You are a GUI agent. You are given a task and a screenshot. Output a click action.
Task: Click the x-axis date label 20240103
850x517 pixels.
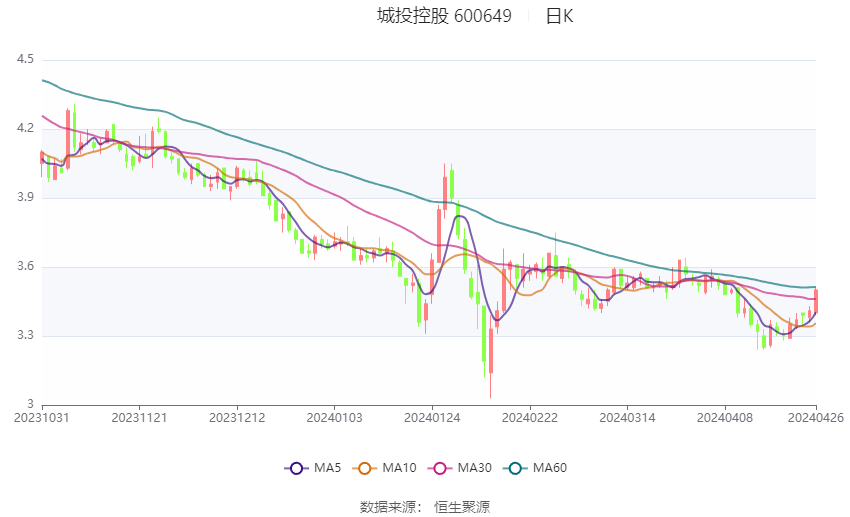pyautogui.click(x=334, y=418)
